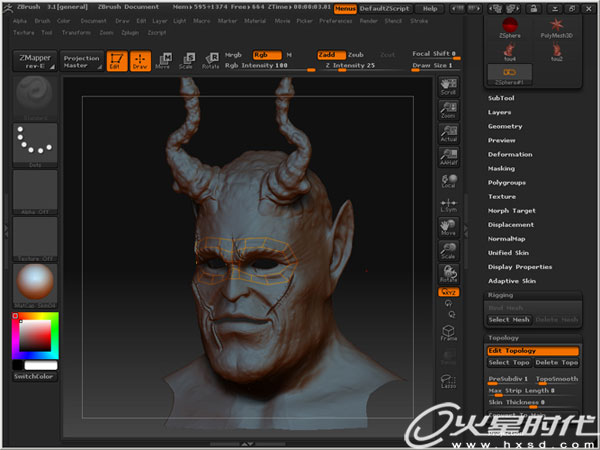This screenshot has height=450, width=600.
Task: Launch Projection Master
Action: click(x=82, y=61)
